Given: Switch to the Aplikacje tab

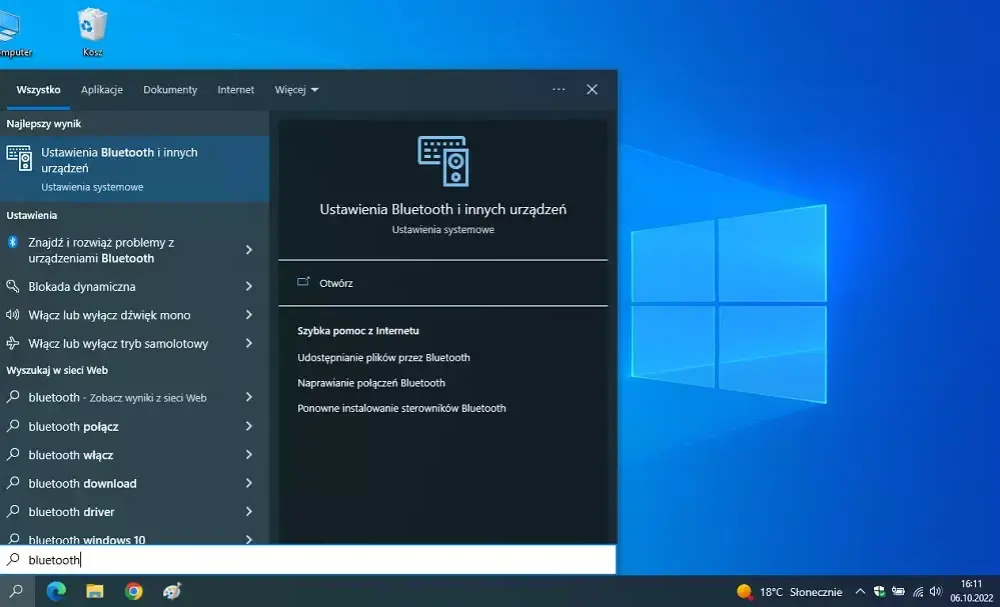Looking at the screenshot, I should pyautogui.click(x=101, y=90).
